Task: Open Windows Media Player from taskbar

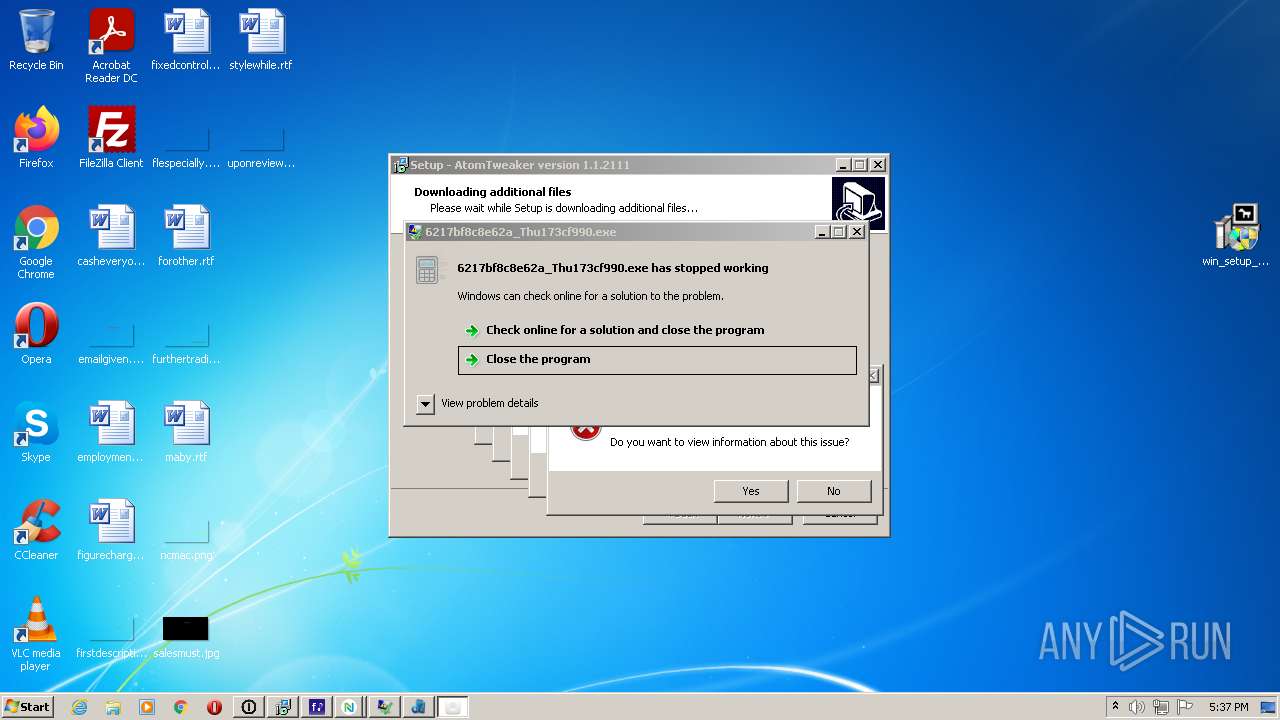Action: [147, 707]
